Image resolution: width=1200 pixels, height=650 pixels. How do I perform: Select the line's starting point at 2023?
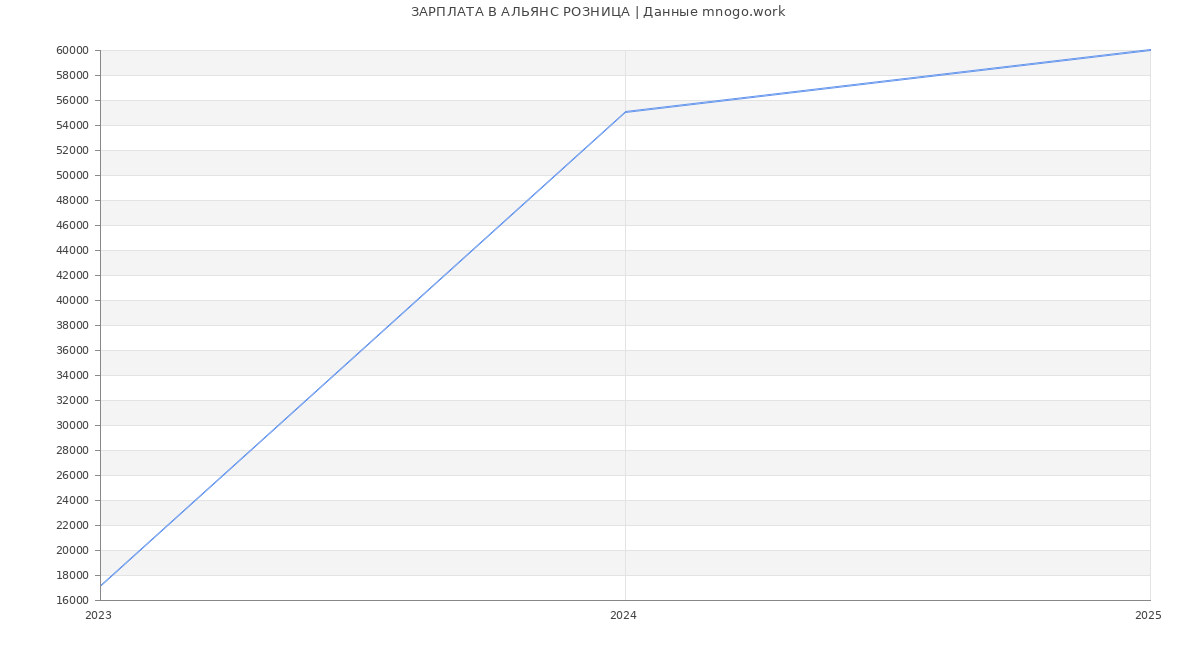tap(101, 585)
